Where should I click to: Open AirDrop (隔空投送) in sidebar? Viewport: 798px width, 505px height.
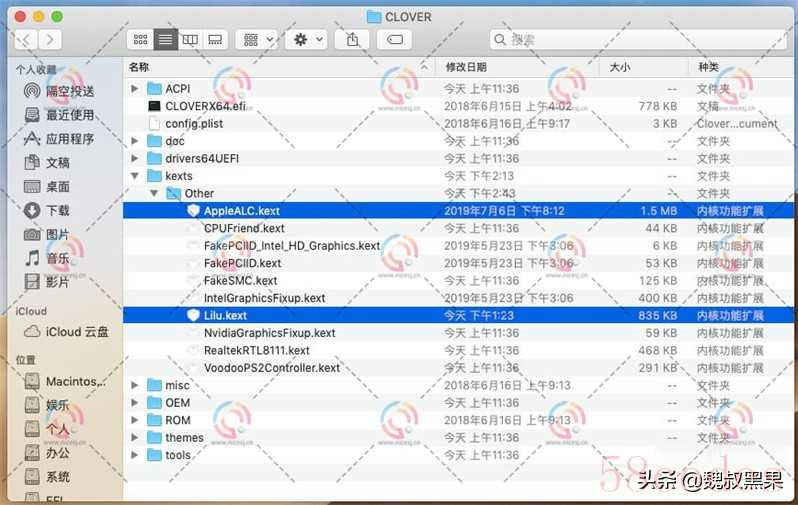pyautogui.click(x=60, y=91)
